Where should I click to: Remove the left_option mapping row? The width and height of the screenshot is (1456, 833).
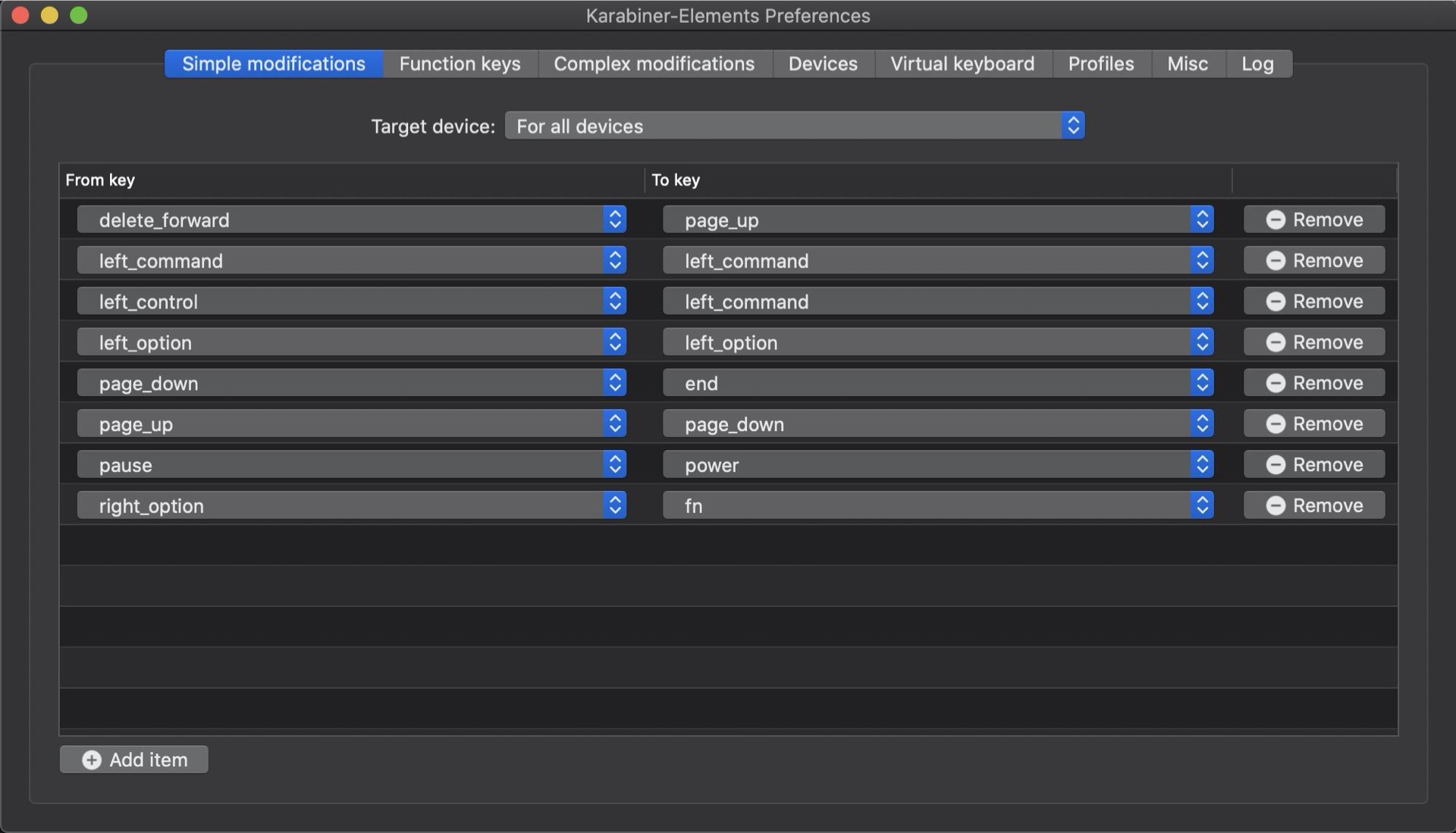pos(1314,342)
